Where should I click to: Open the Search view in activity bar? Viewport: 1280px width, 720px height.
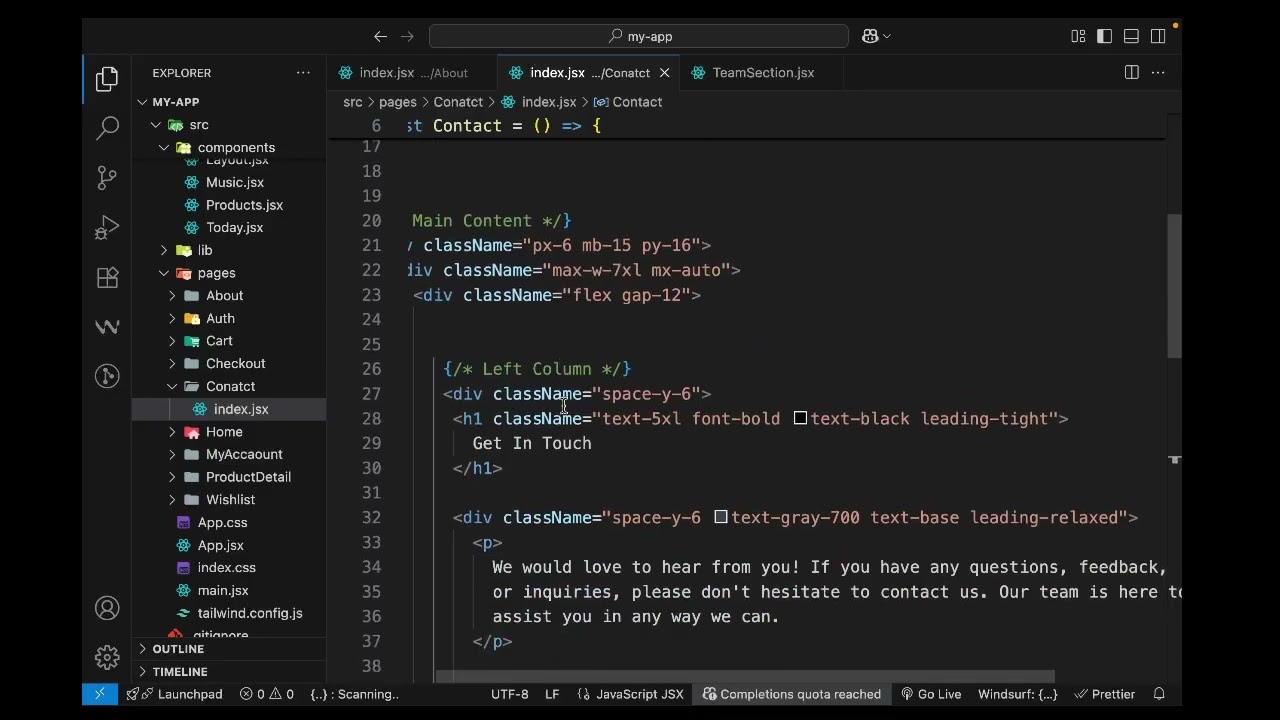[107, 128]
